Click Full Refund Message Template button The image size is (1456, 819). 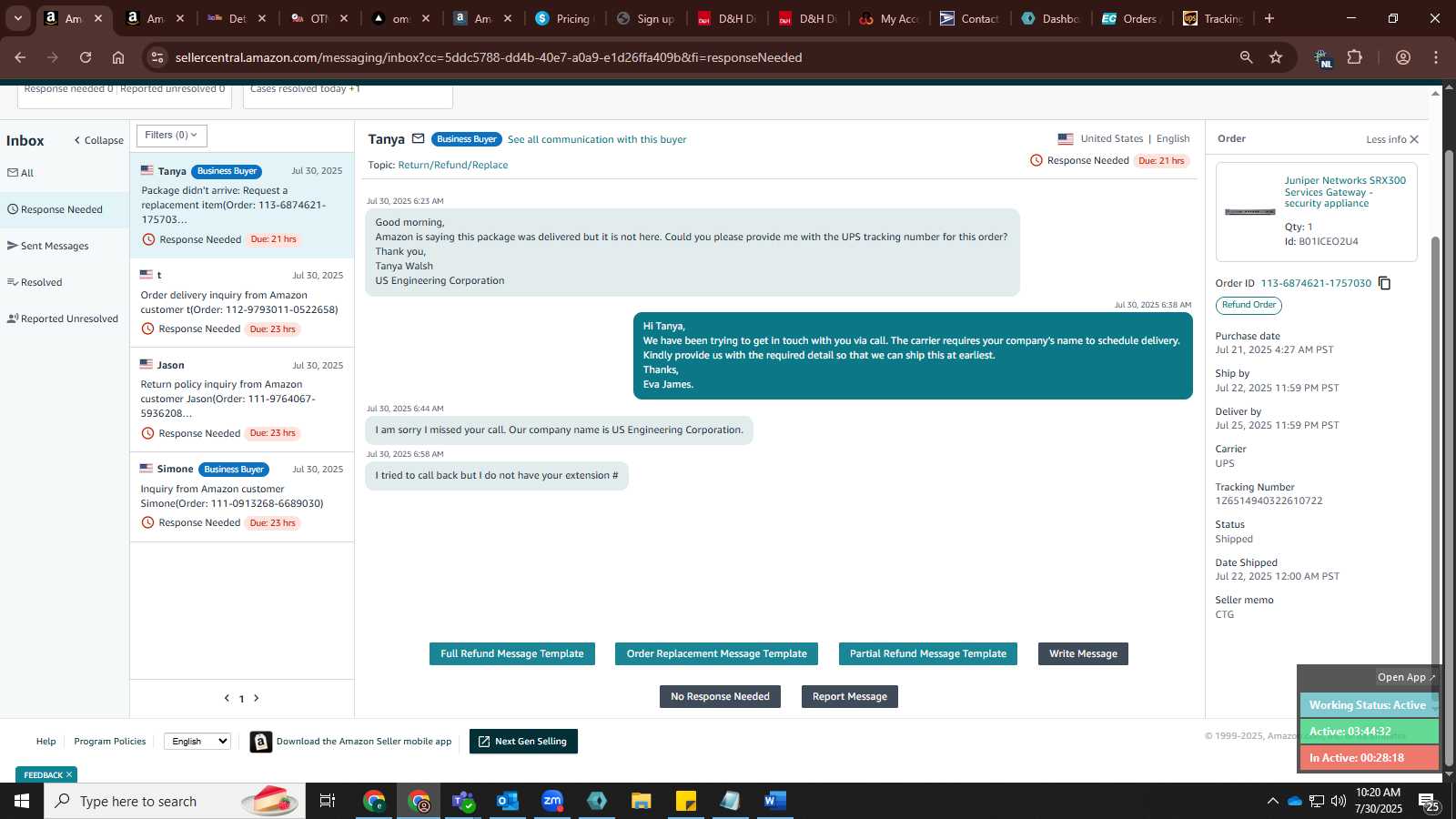click(x=512, y=654)
